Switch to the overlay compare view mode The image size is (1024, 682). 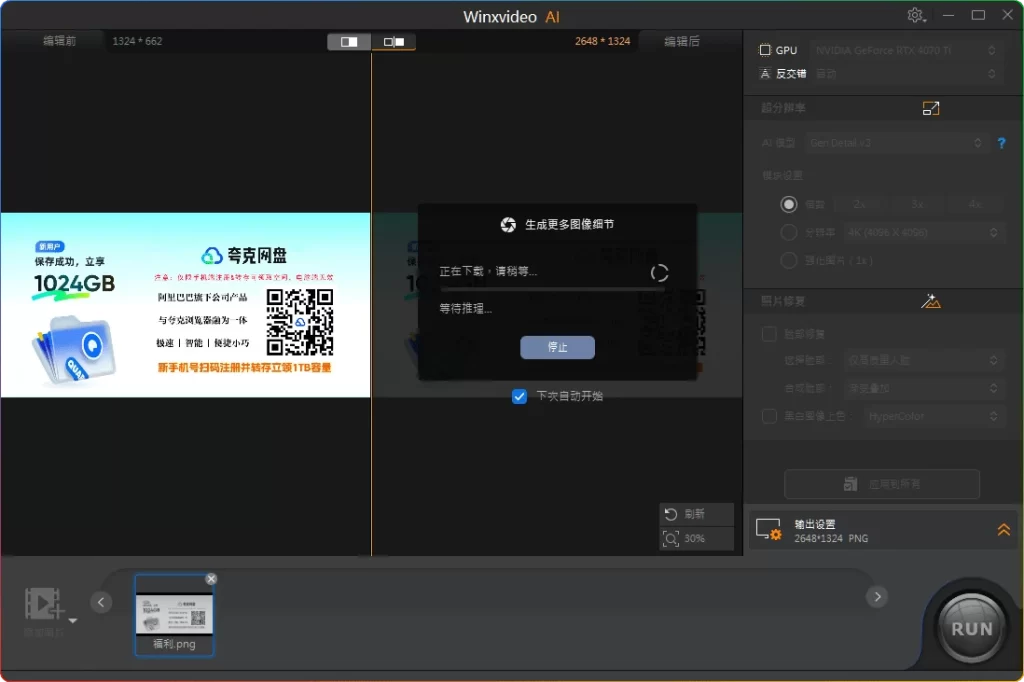pos(394,42)
